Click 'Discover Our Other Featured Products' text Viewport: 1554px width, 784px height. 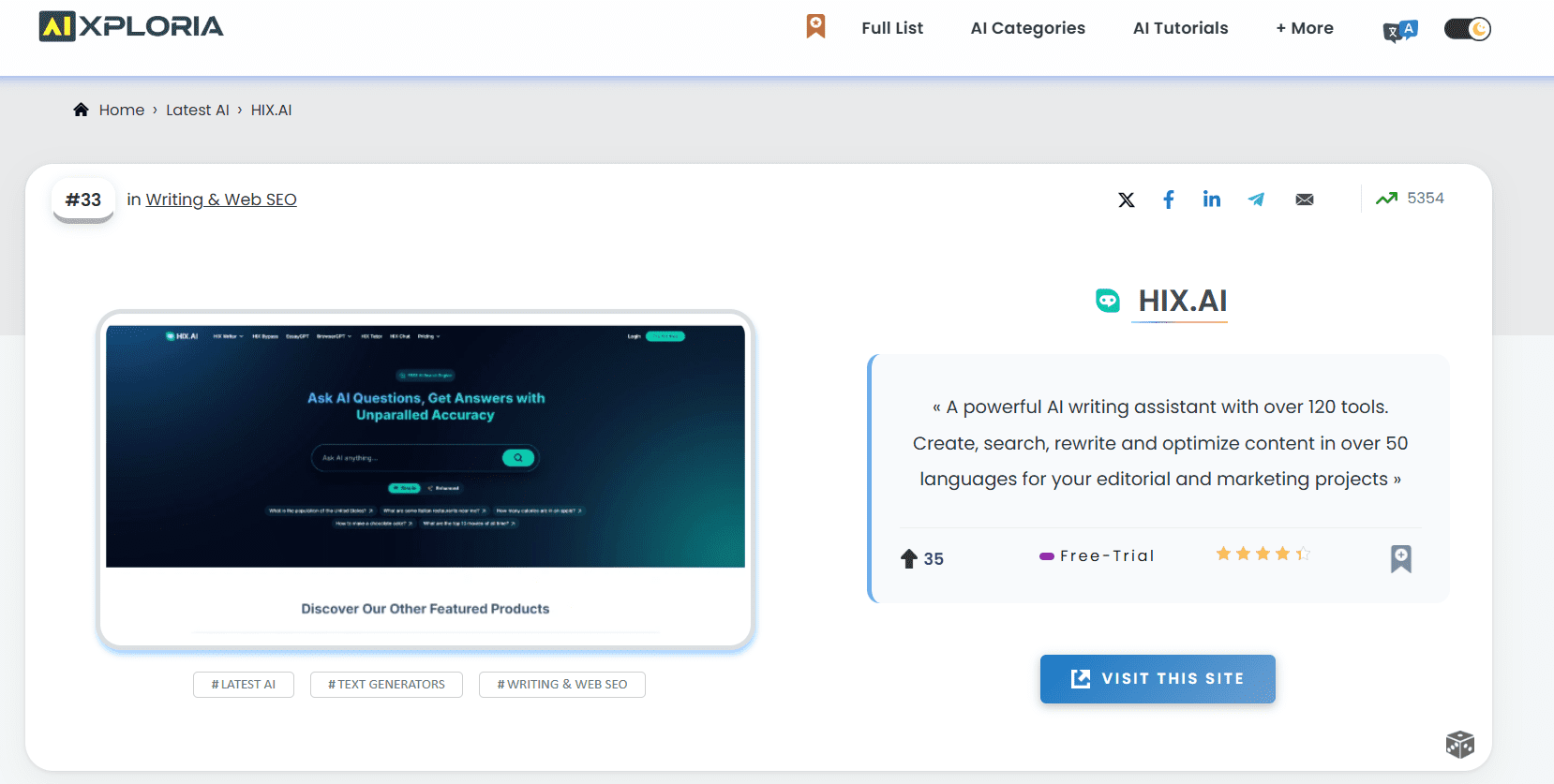click(x=426, y=609)
